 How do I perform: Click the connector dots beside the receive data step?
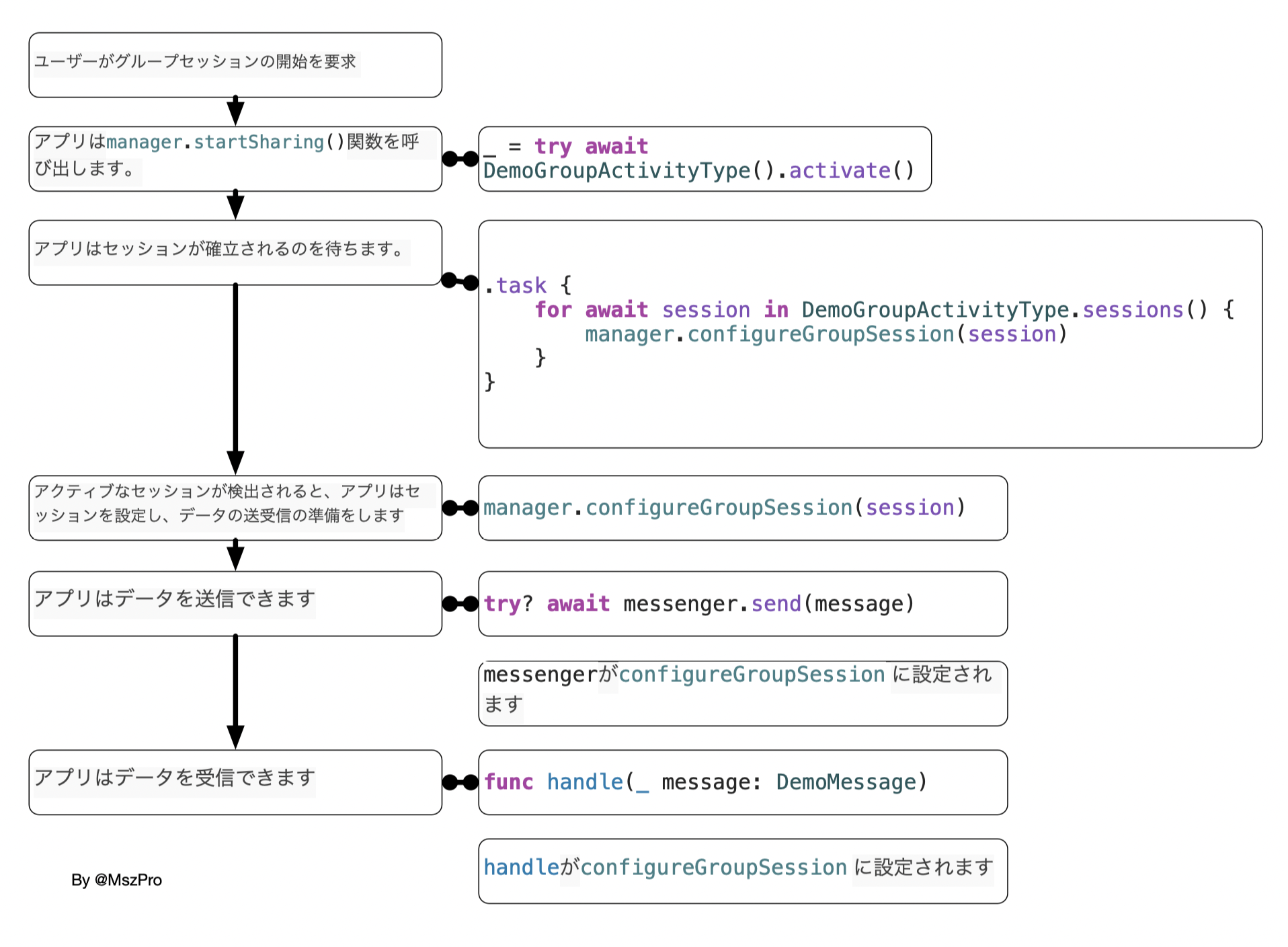click(x=460, y=782)
